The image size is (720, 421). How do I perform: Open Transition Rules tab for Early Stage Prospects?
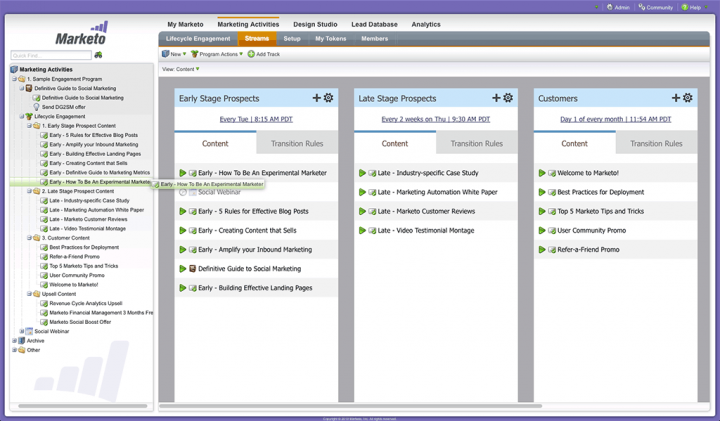297,143
